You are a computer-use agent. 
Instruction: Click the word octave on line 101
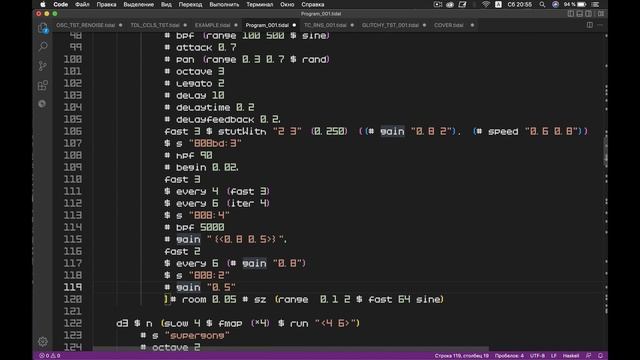194,71
